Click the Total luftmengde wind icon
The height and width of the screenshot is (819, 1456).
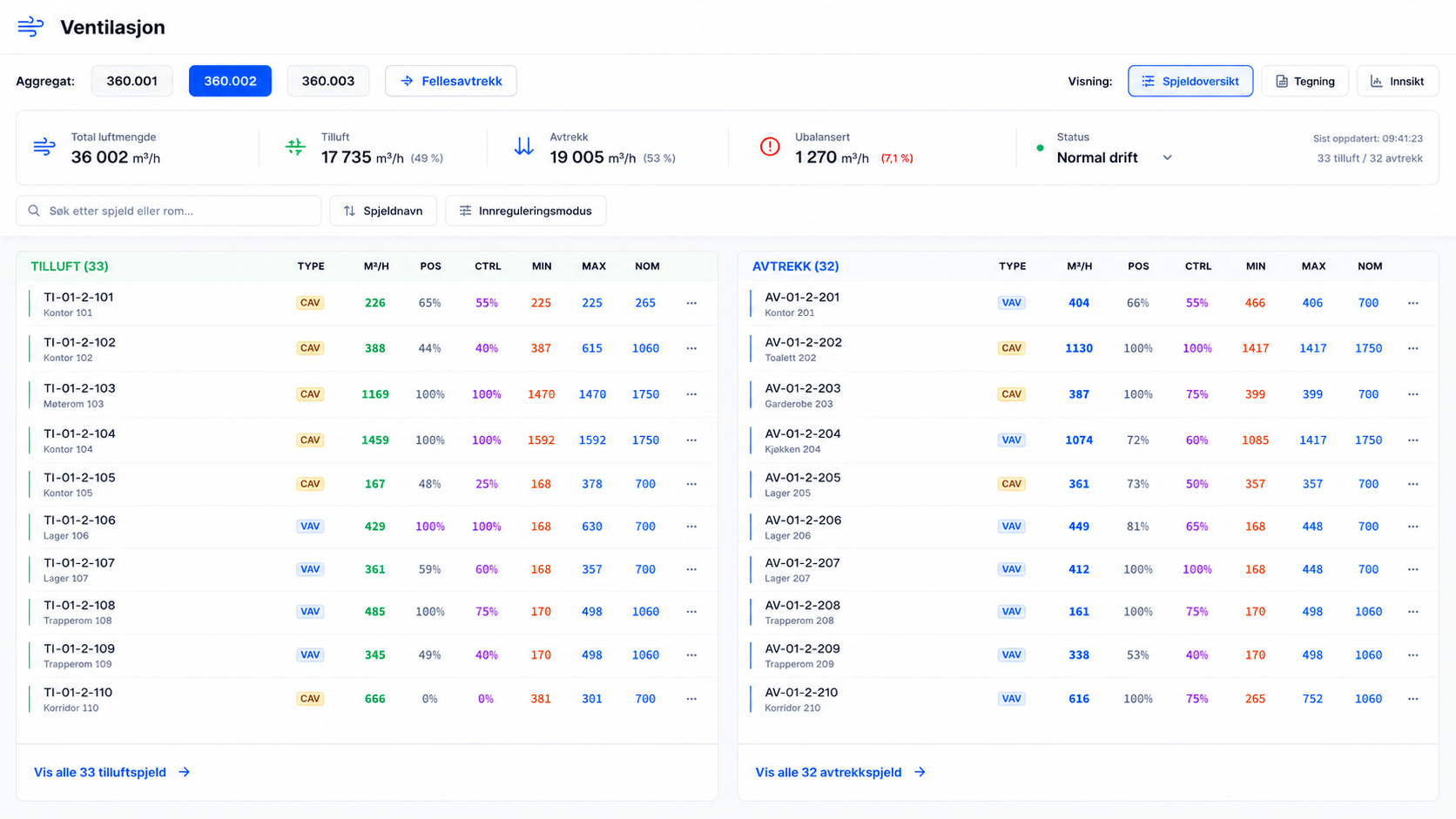pos(44,147)
